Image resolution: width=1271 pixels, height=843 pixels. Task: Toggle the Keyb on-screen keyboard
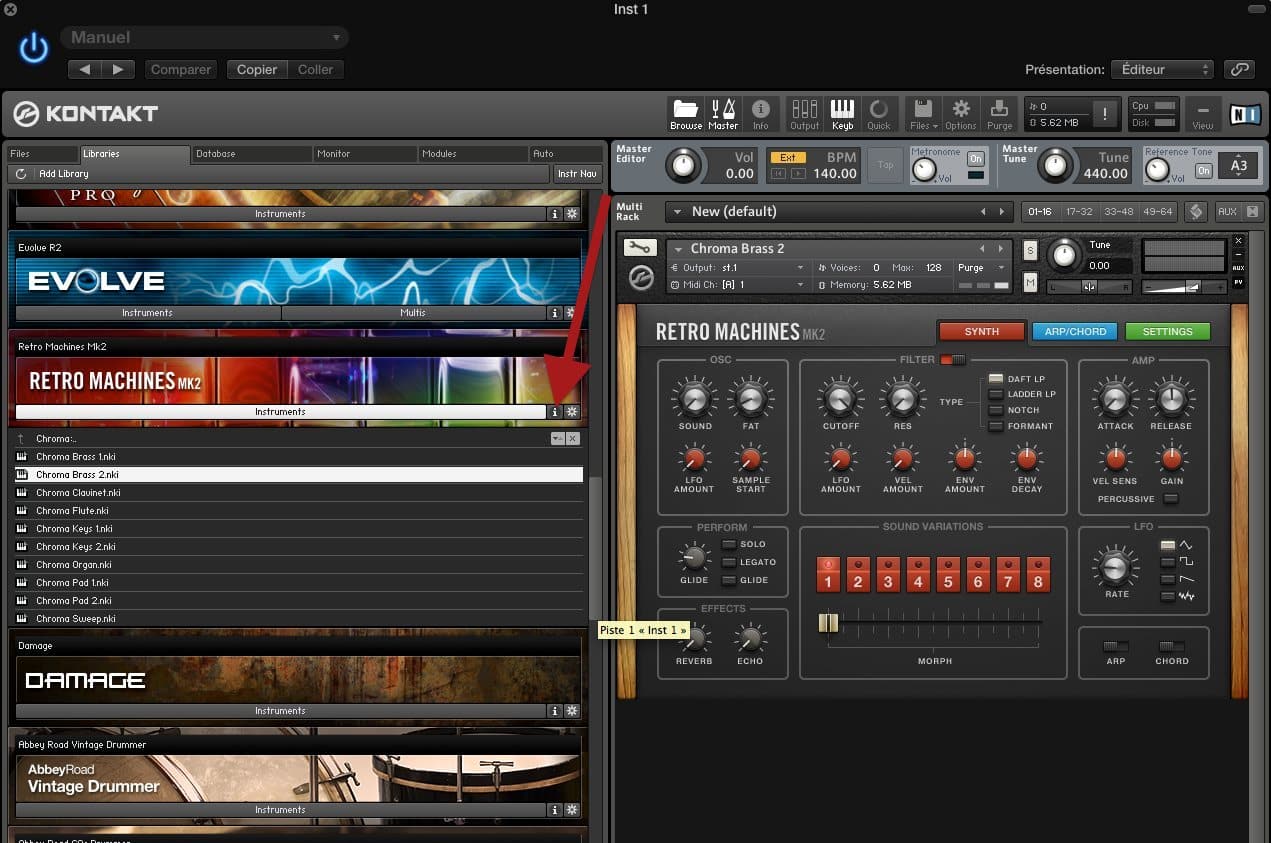[x=842, y=114]
